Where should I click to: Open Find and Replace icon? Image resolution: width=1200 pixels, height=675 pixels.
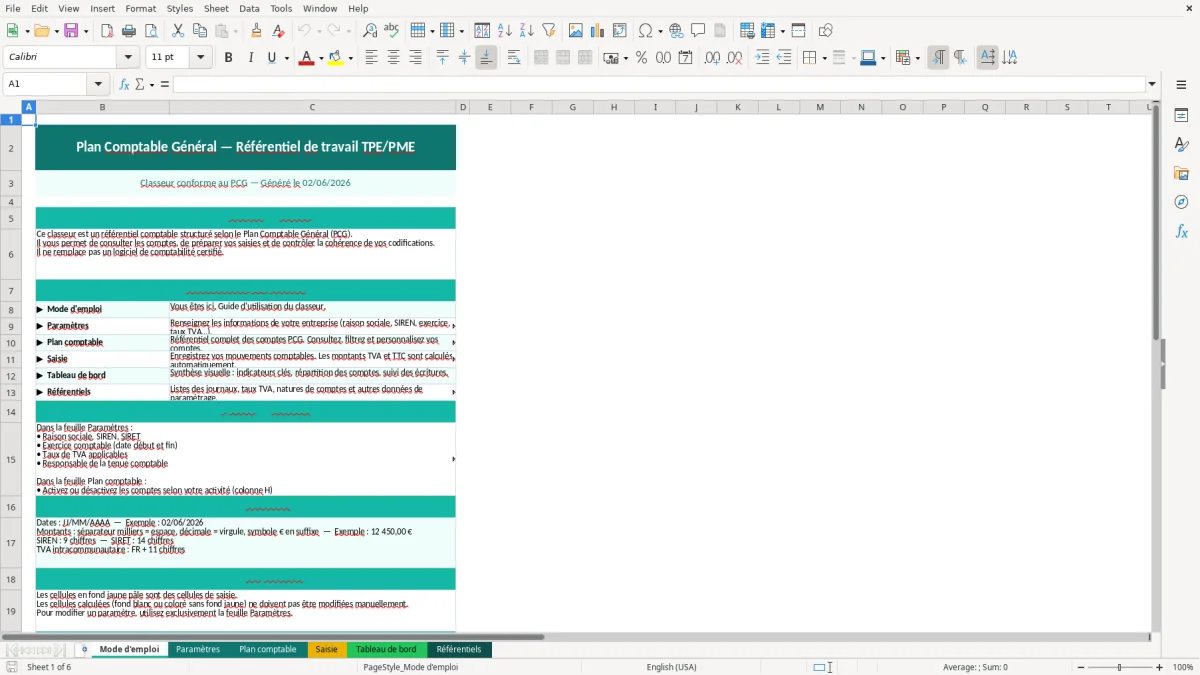click(370, 31)
